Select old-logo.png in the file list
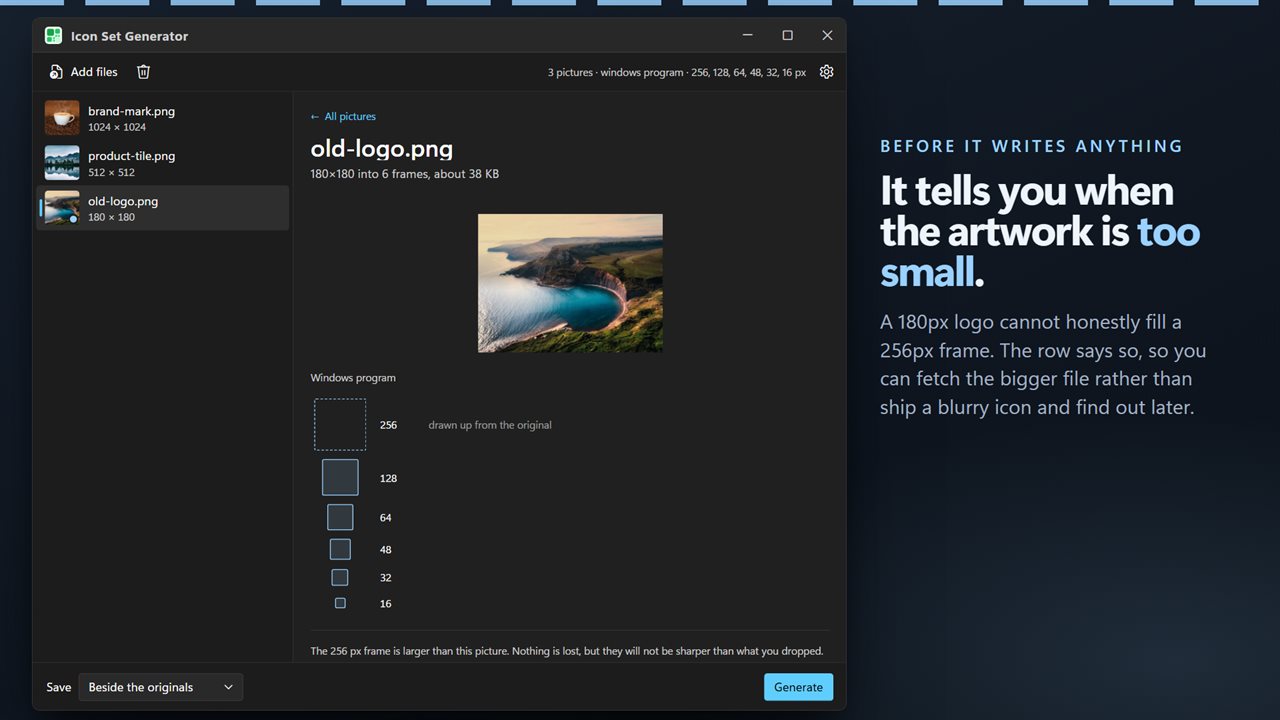The image size is (1280, 720). [x=163, y=208]
